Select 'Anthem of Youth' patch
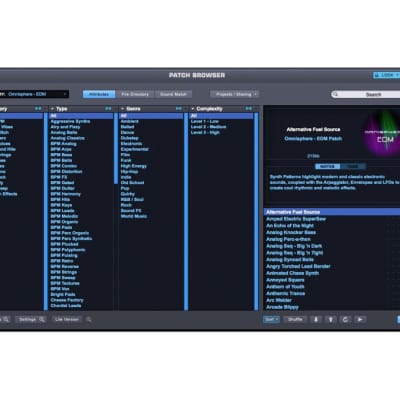The width and height of the screenshot is (400, 400). coord(285,287)
